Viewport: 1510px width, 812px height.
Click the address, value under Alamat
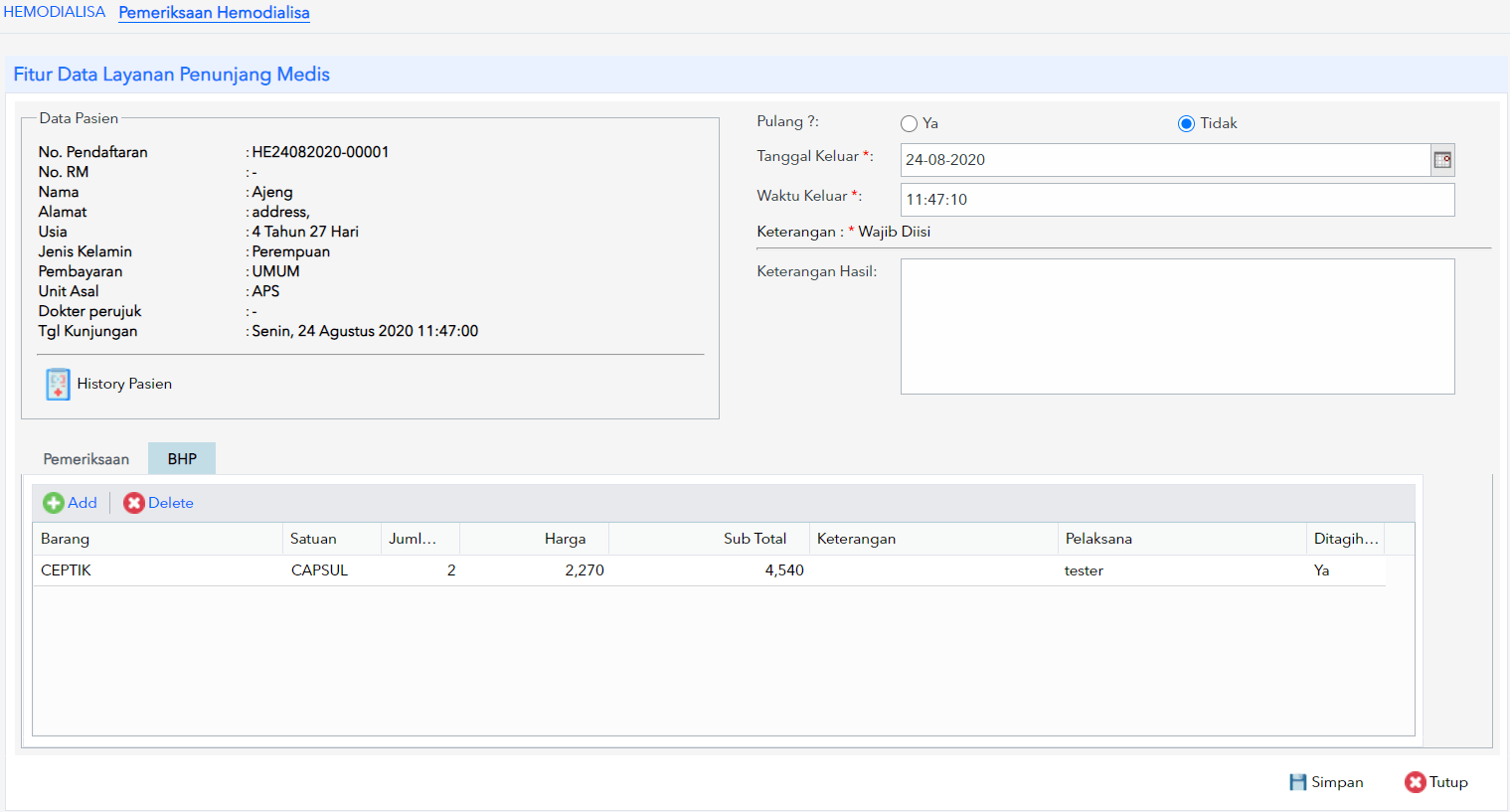[280, 212]
